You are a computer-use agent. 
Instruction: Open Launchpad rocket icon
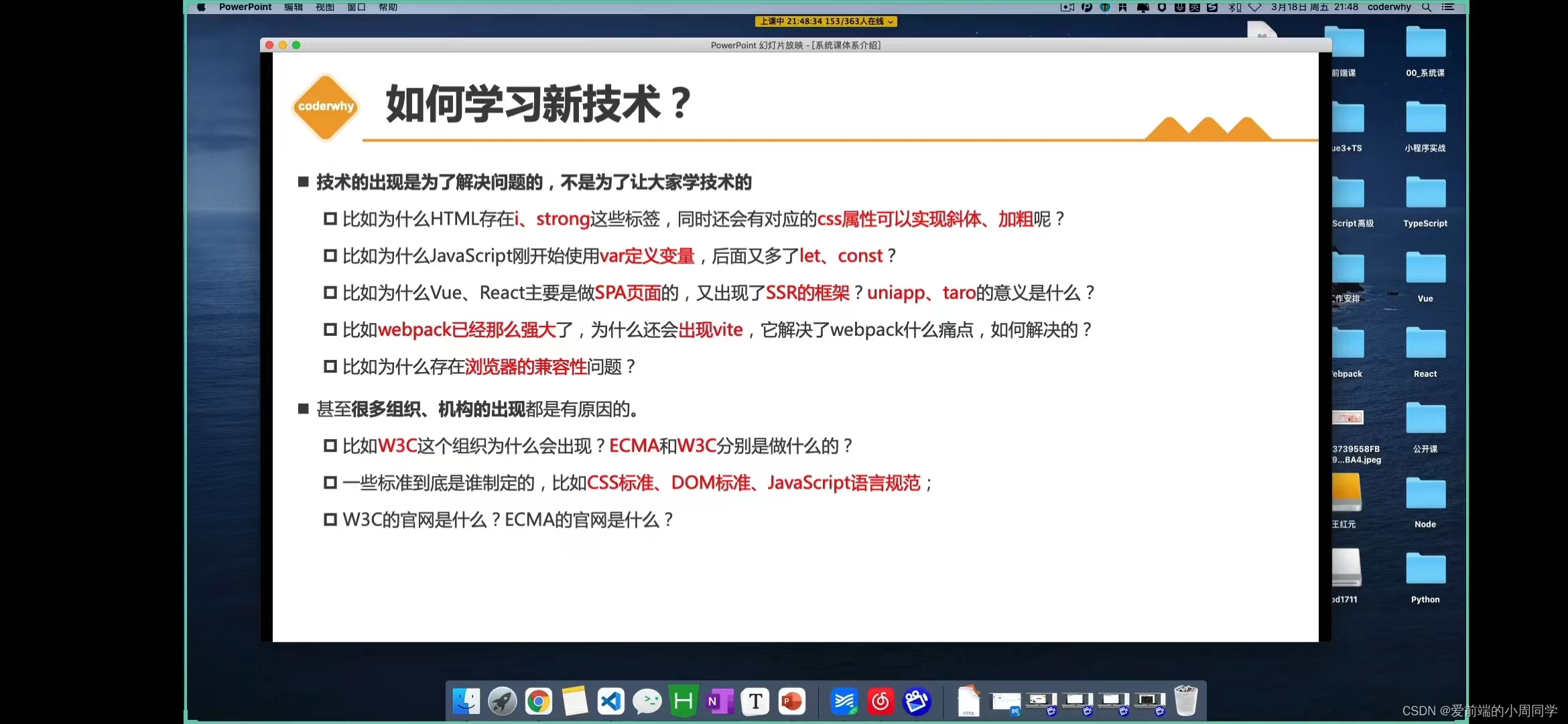502,702
